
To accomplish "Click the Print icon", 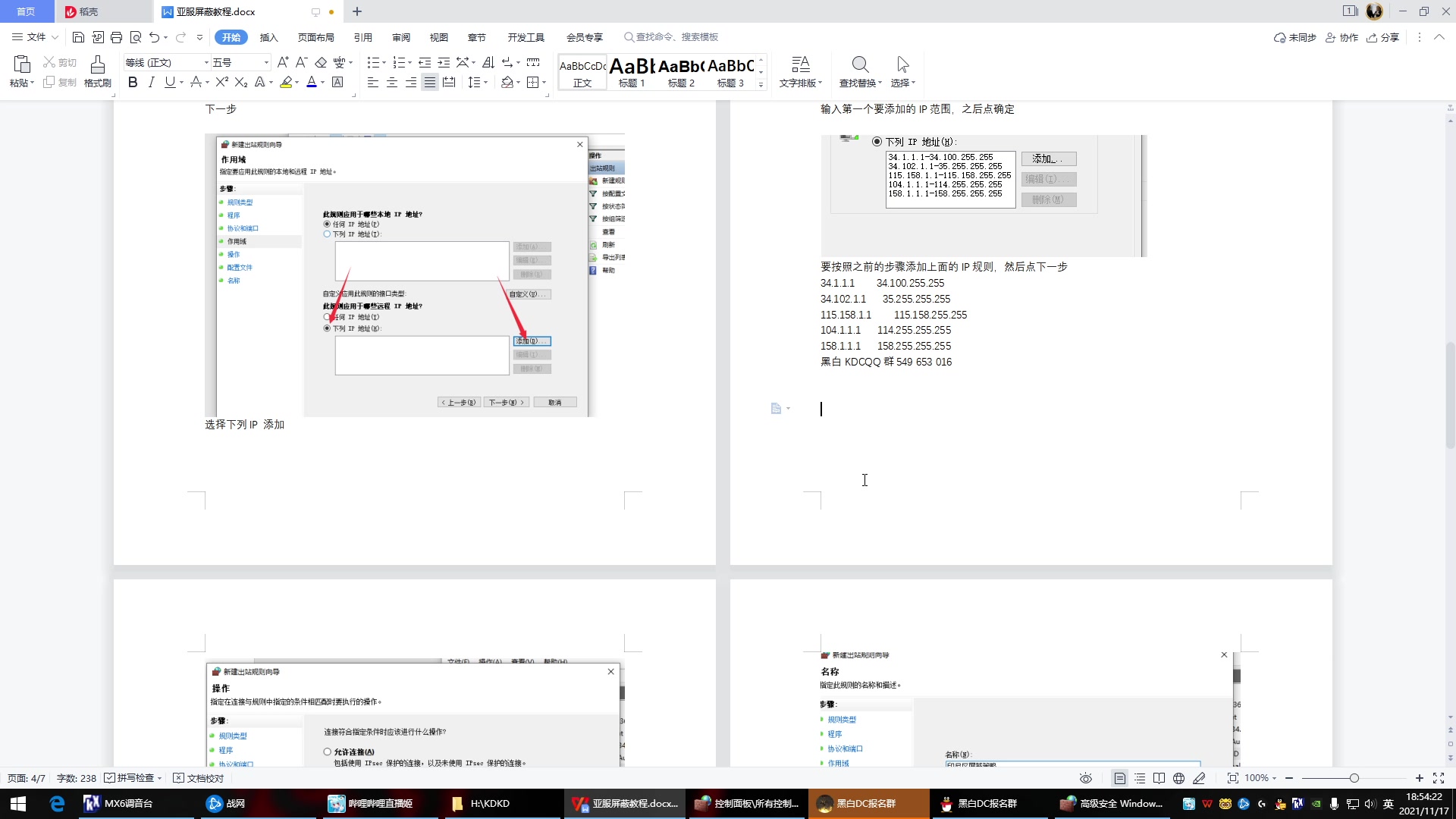I will click(x=116, y=37).
